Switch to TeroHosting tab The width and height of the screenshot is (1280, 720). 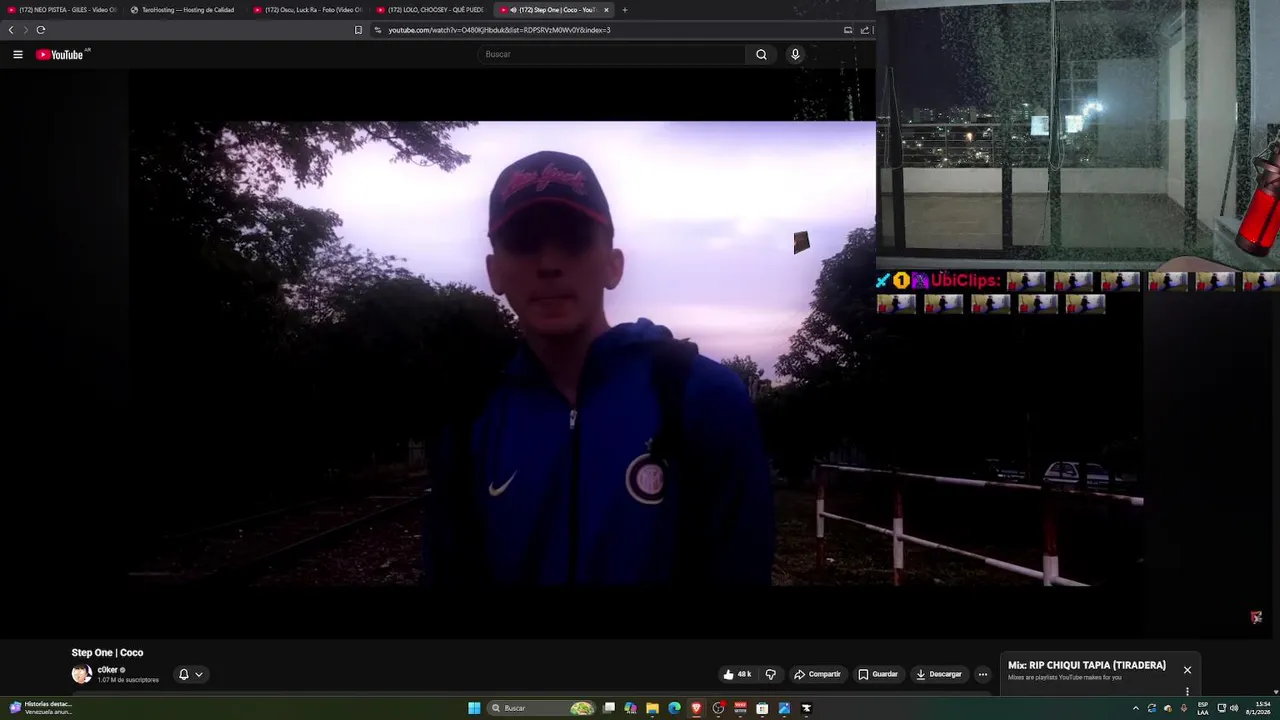183,10
